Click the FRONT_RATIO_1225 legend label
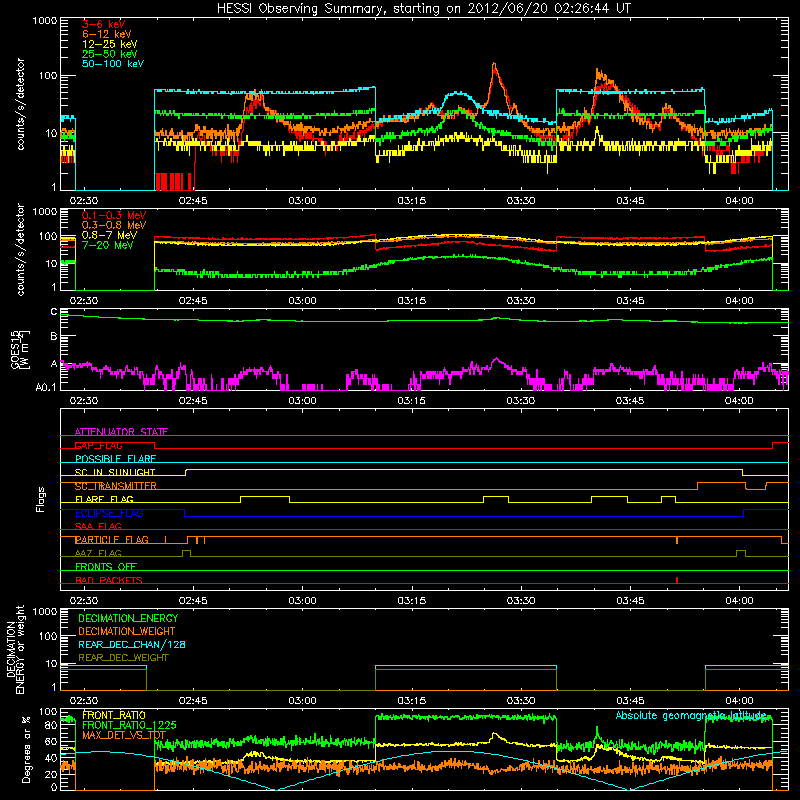 [x=129, y=725]
